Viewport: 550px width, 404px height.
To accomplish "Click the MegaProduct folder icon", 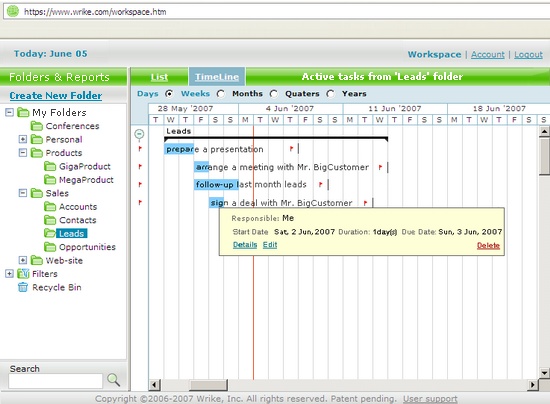I will point(50,180).
